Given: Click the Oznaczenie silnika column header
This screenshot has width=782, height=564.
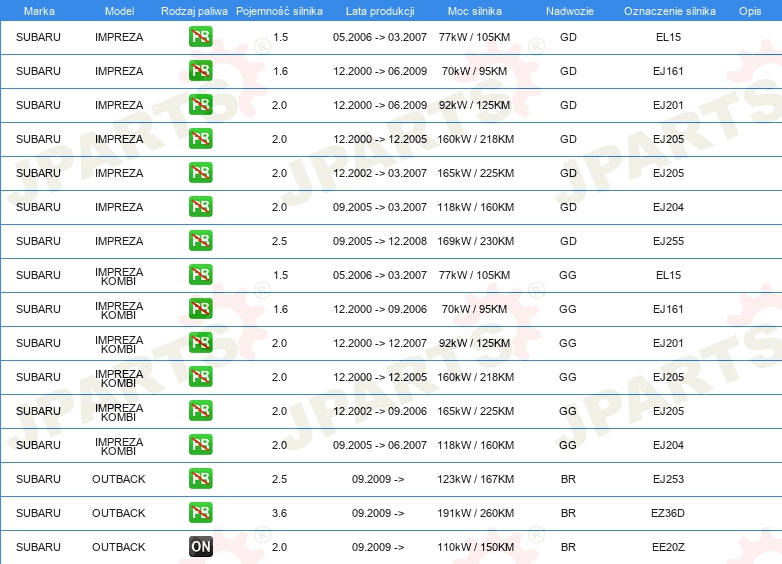Looking at the screenshot, I should (668, 10).
